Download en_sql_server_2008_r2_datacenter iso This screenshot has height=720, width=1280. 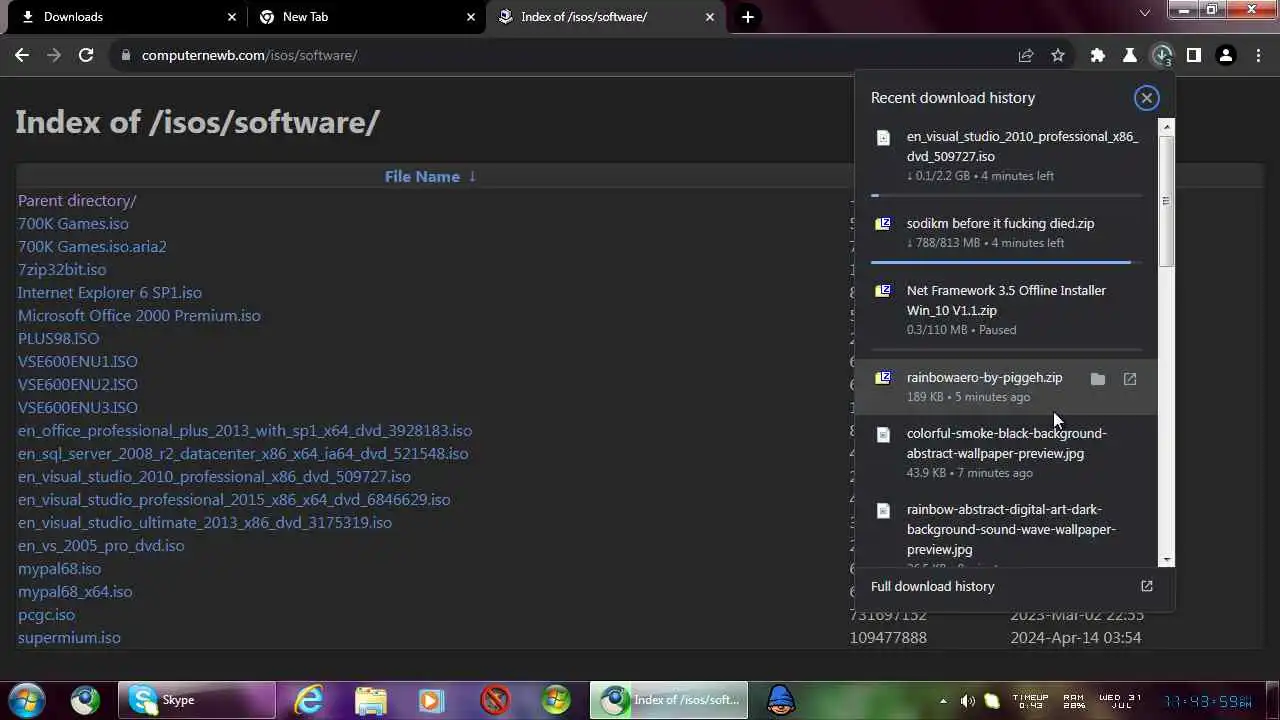pyautogui.click(x=243, y=453)
